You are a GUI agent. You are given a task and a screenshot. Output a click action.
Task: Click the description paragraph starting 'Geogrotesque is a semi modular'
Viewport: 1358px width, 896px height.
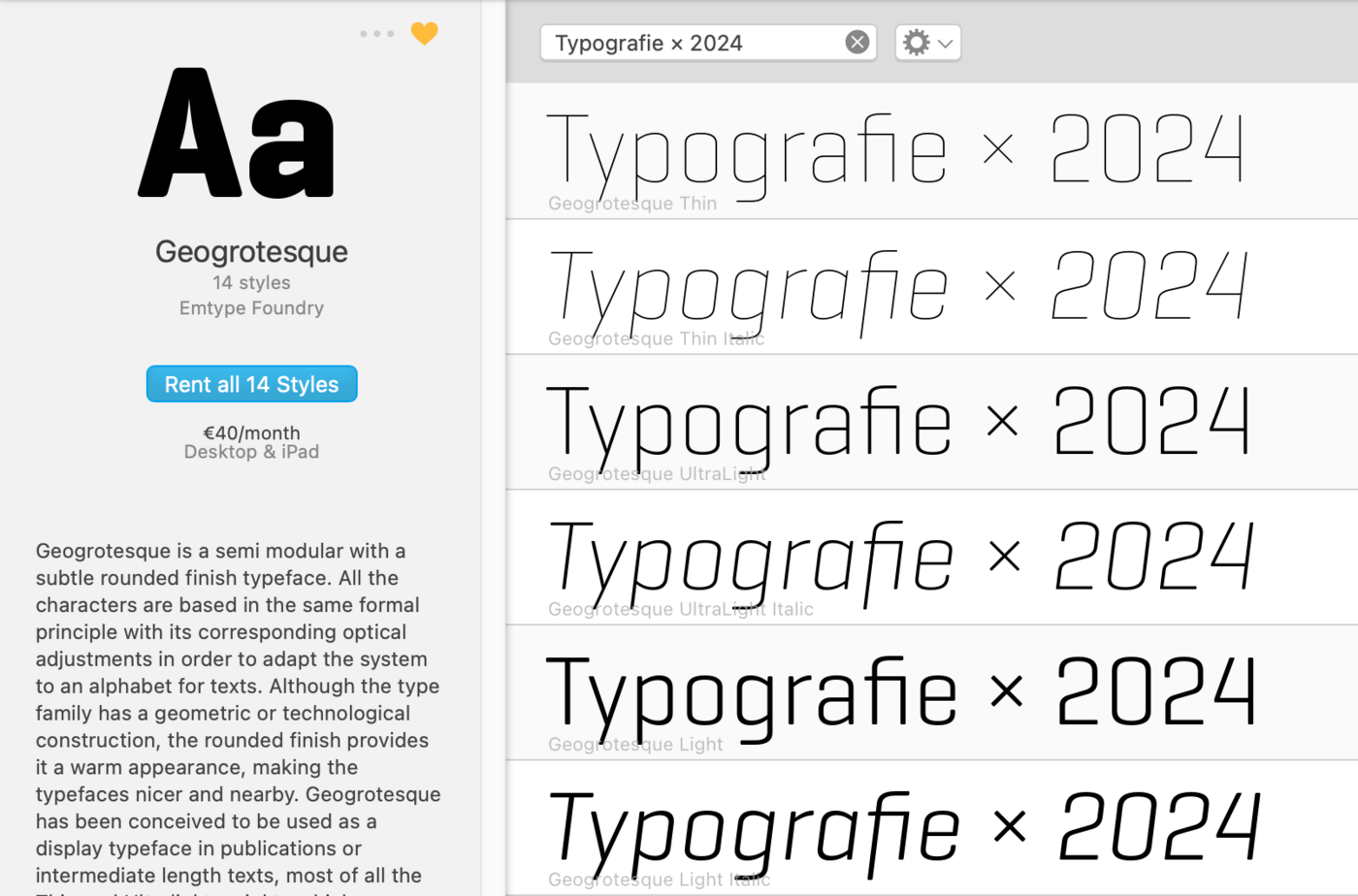click(239, 717)
